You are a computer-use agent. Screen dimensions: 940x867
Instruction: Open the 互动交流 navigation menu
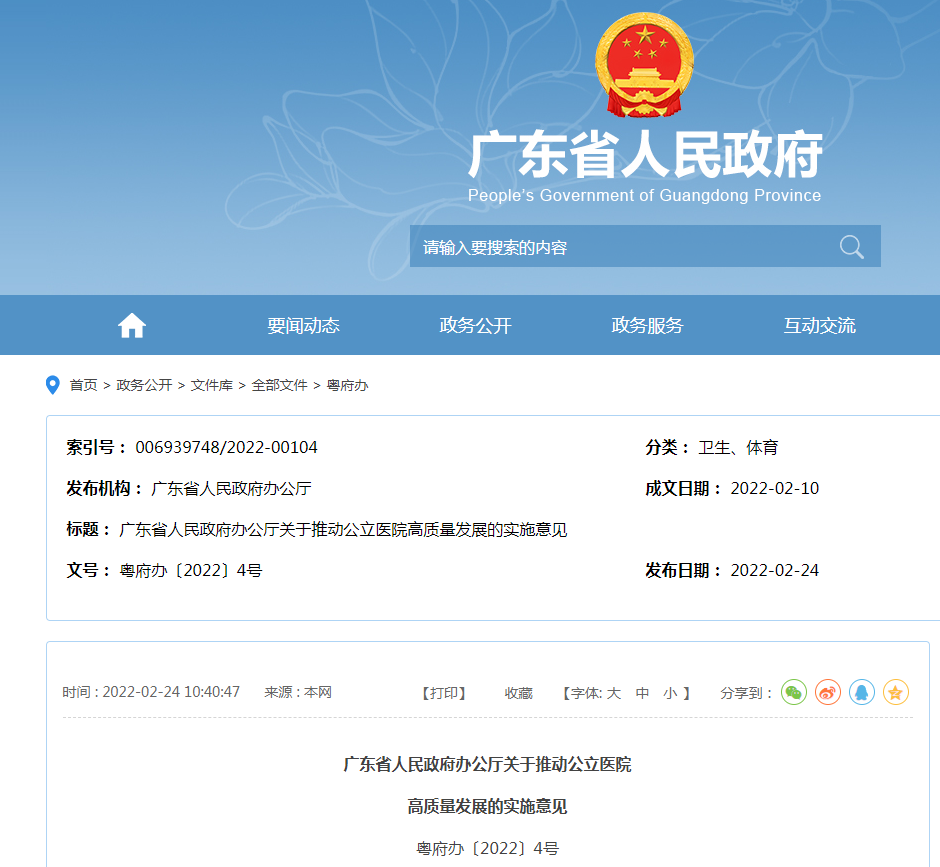click(x=819, y=326)
